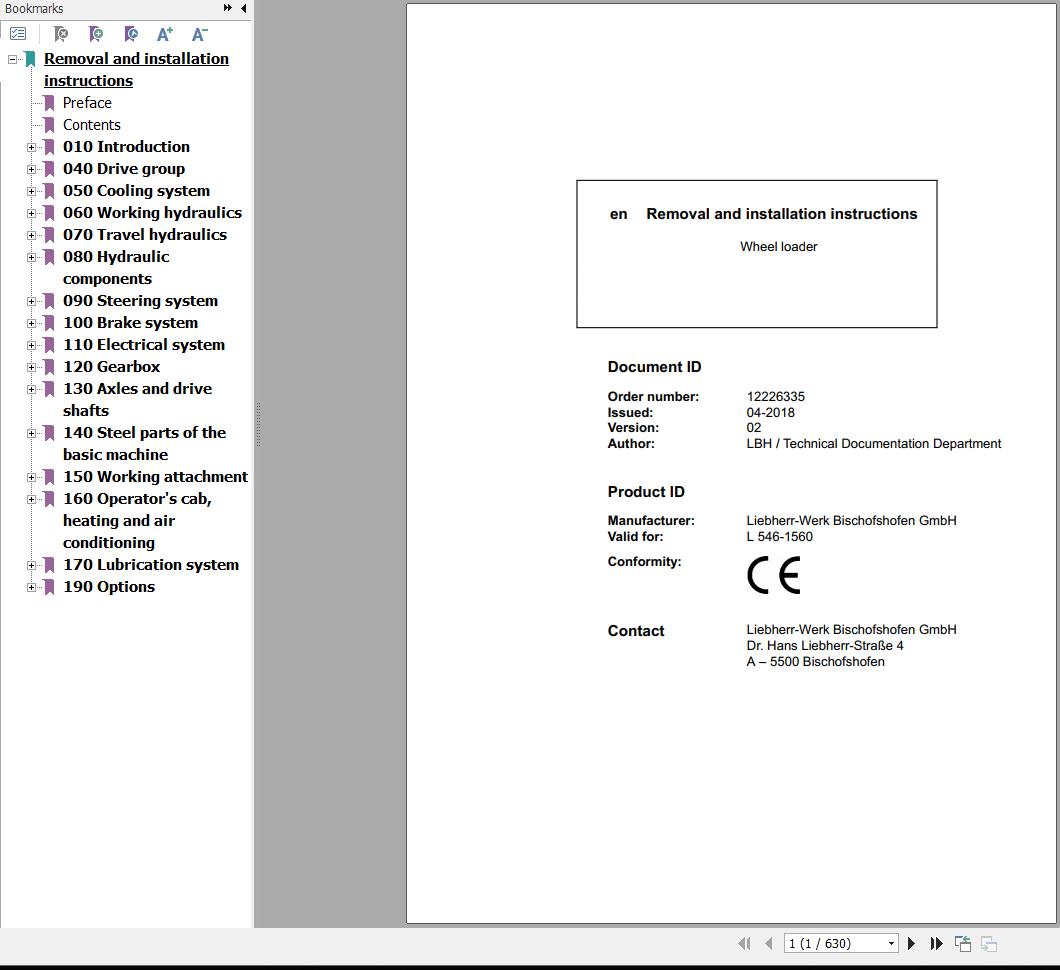
Task: Select the 120 Gearbox bookmark
Action: [x=112, y=367]
